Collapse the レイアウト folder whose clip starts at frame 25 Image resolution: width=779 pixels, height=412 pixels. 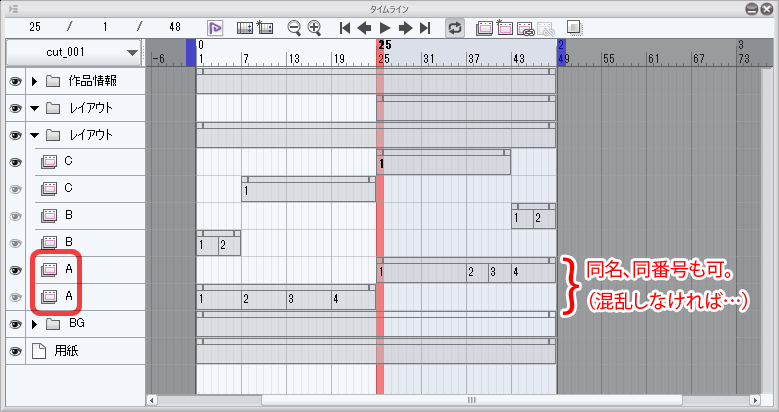tap(34, 108)
